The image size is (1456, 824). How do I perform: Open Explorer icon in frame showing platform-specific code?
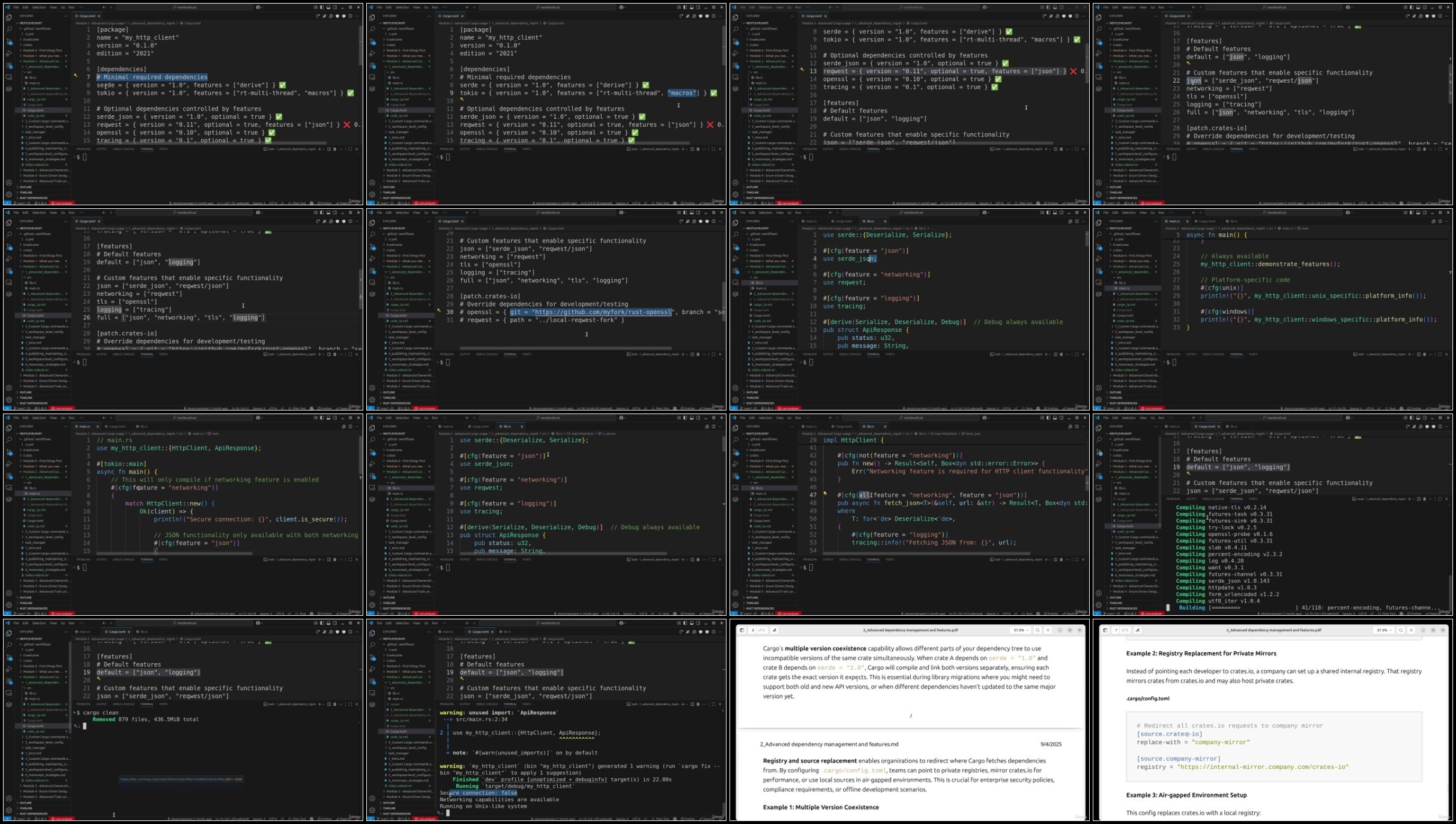coord(1099,223)
